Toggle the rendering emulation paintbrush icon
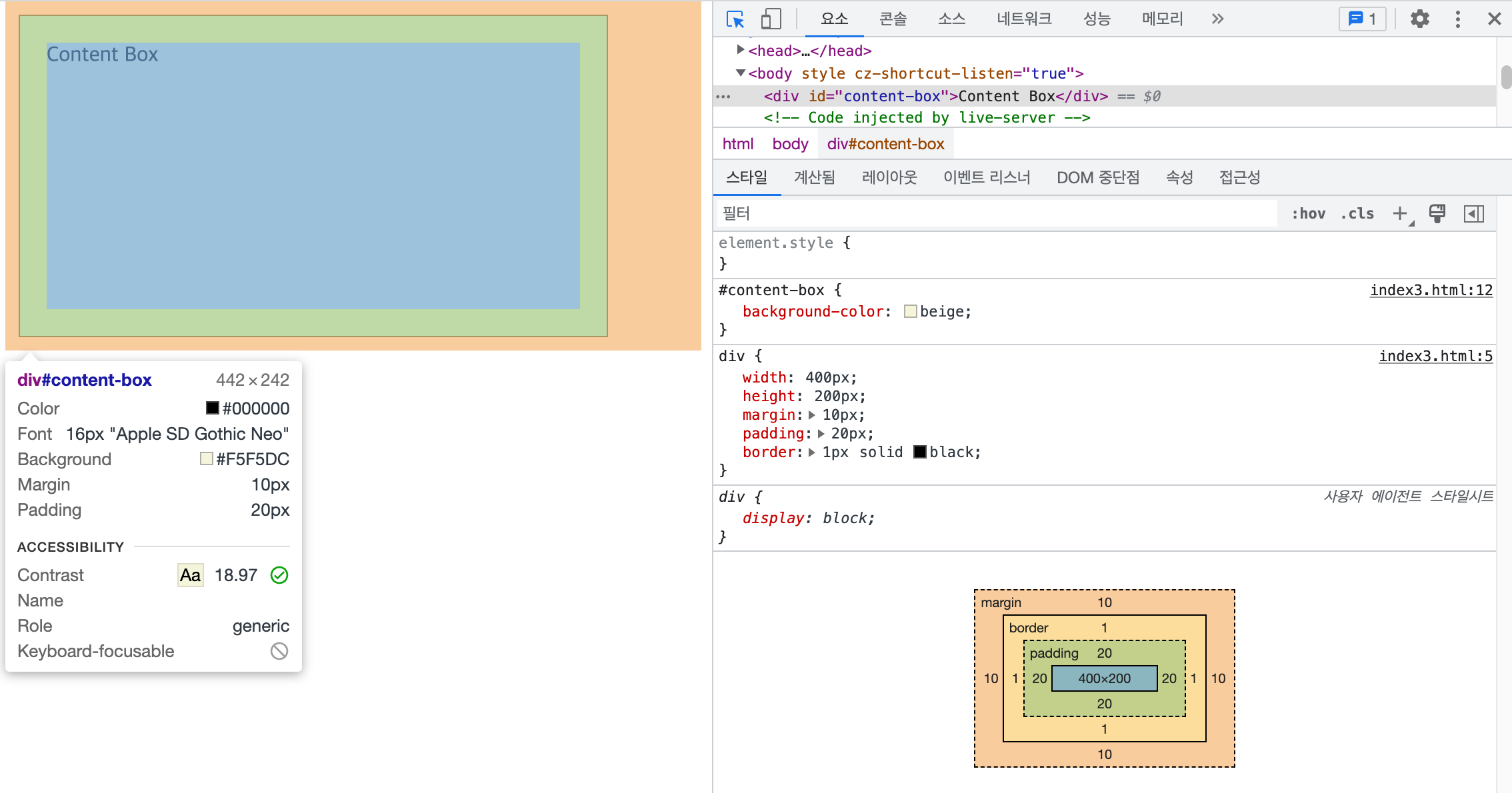Screen dimensions: 1512x793 click(1437, 214)
